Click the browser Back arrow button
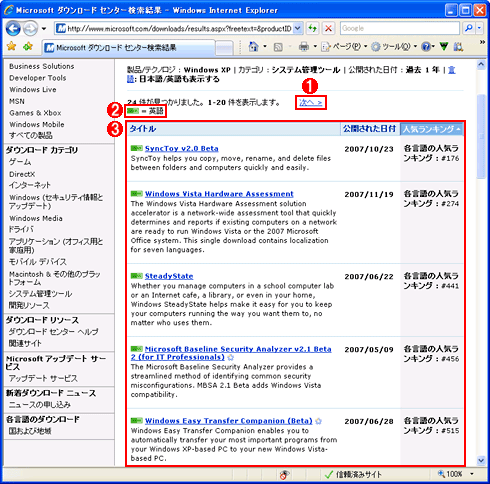490x484 pixels. (13, 28)
